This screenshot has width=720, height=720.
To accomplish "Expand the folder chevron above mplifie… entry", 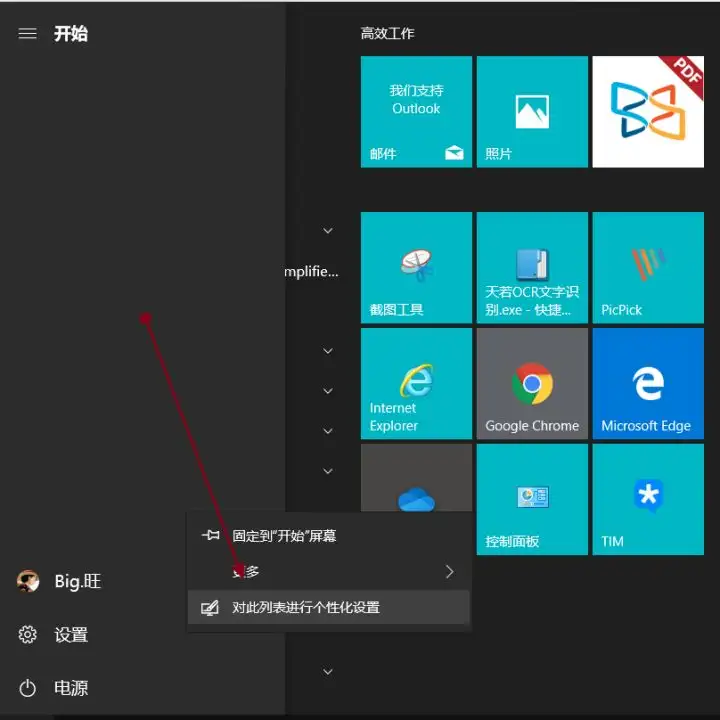I will coord(328,231).
